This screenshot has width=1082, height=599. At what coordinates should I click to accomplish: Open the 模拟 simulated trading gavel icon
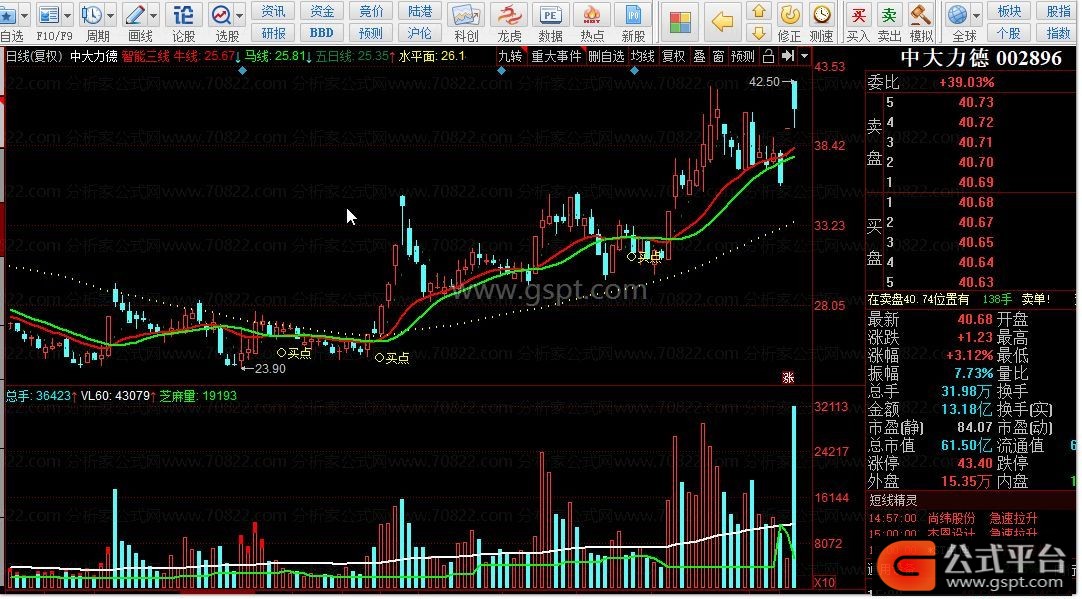pyautogui.click(x=921, y=14)
